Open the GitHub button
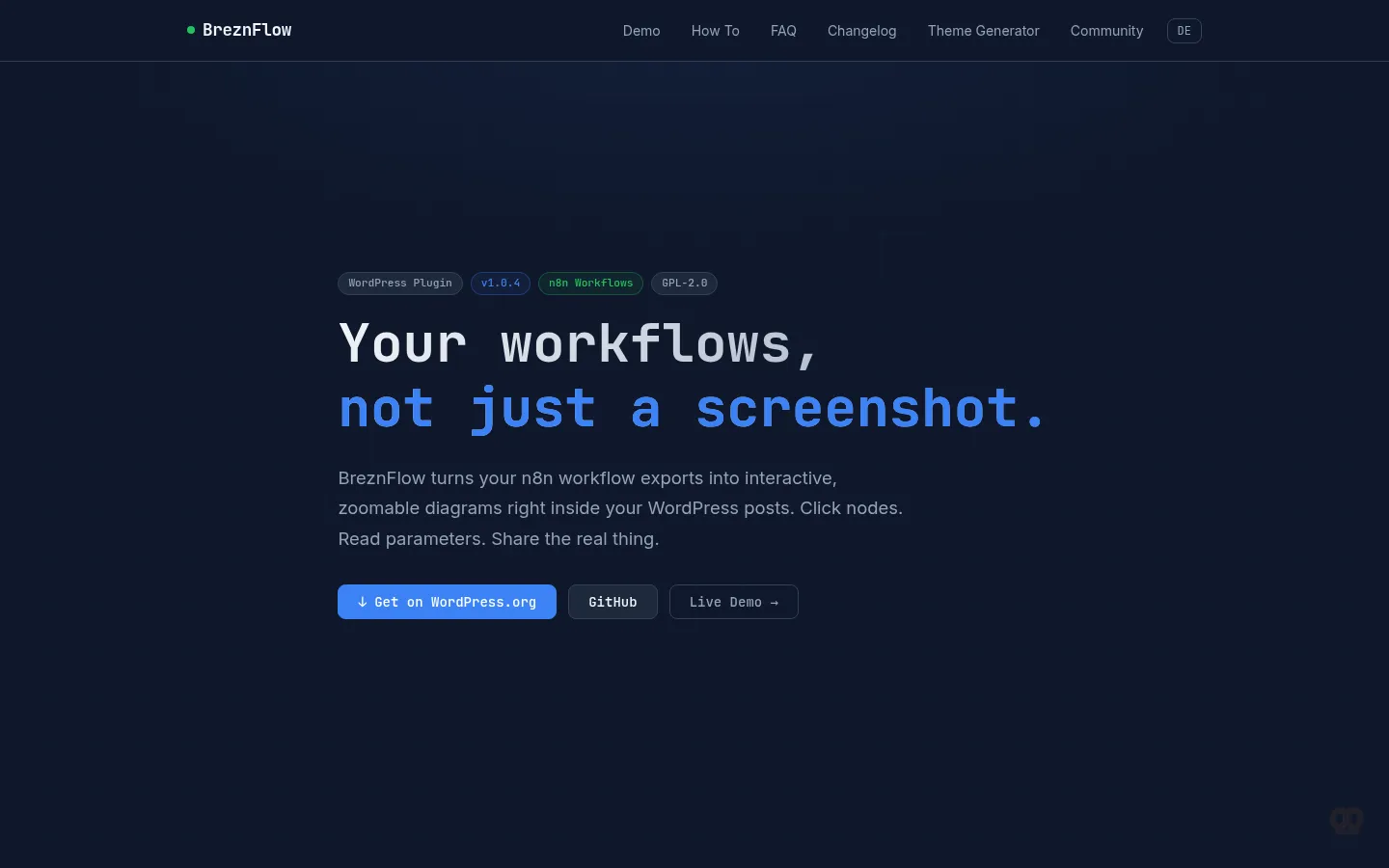The width and height of the screenshot is (1389, 868). [613, 602]
